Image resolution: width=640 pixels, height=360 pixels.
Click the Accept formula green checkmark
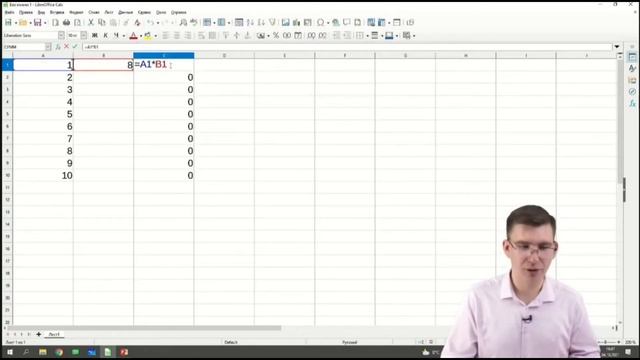click(x=75, y=47)
